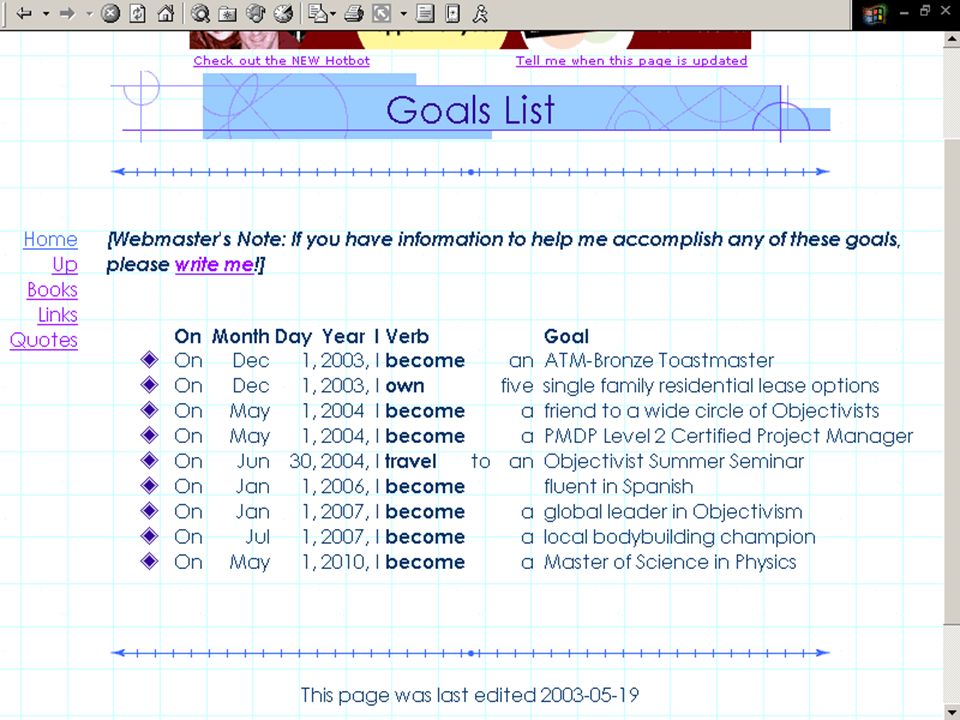Click the diamond bullet beside PMDP Level 2
960x720 pixels.
click(x=149, y=435)
